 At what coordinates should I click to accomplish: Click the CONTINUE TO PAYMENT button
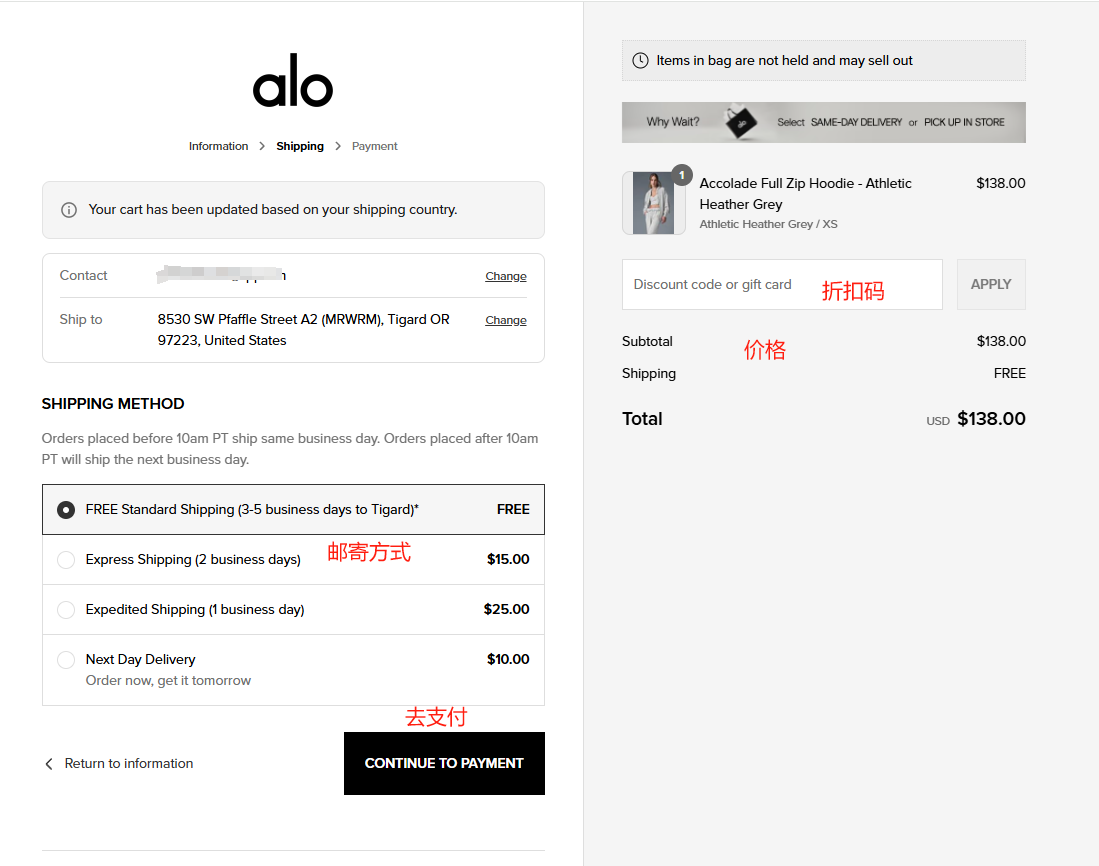click(x=444, y=763)
